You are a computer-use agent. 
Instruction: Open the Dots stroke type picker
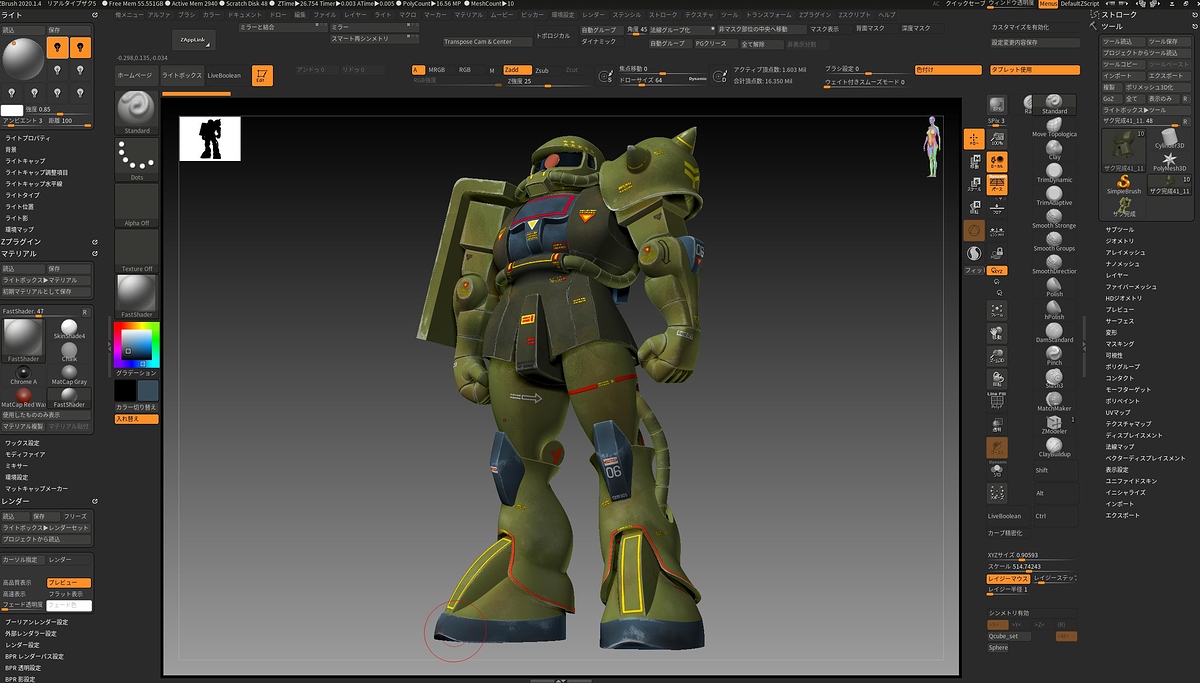(x=137, y=159)
